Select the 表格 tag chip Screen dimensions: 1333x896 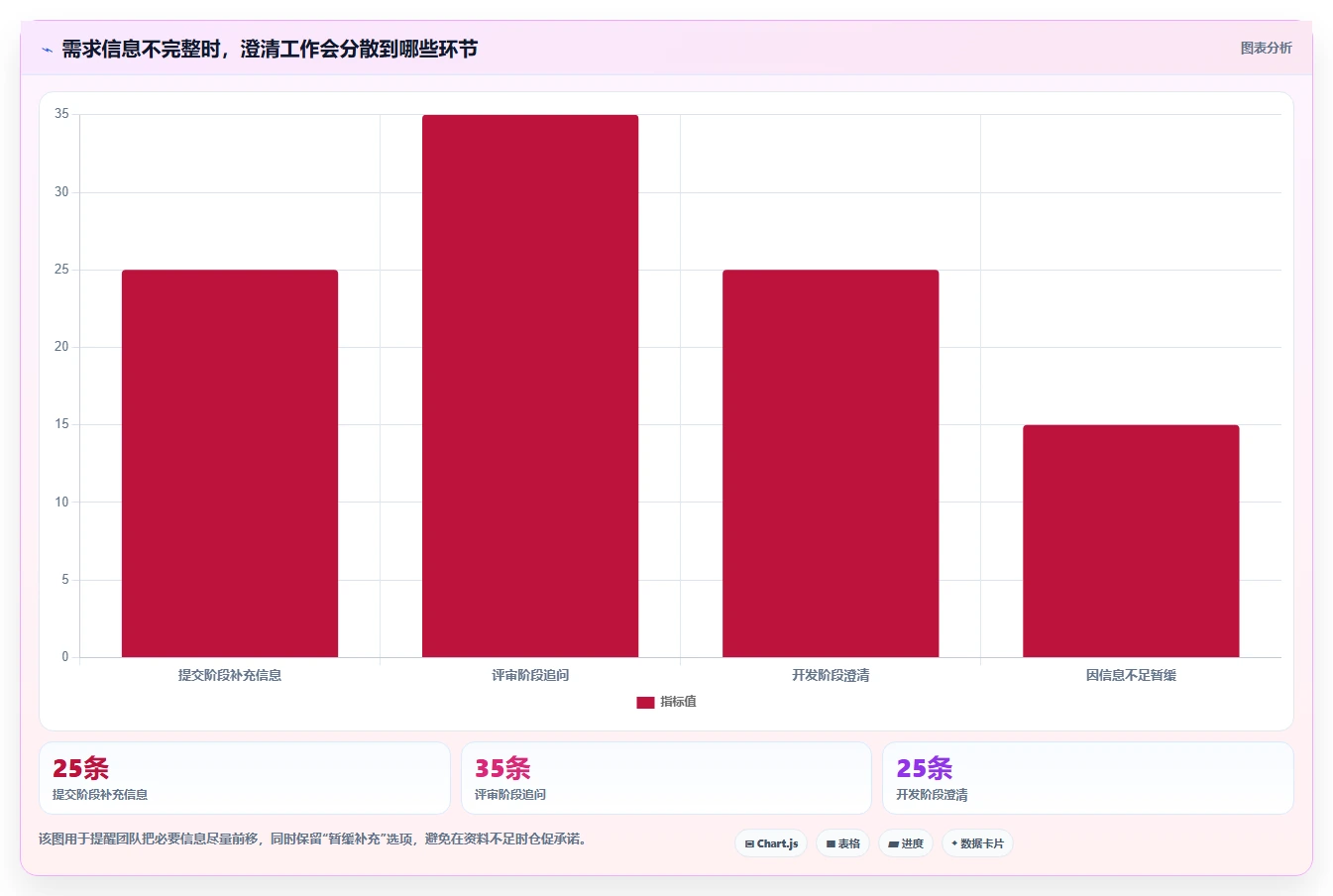coord(842,843)
